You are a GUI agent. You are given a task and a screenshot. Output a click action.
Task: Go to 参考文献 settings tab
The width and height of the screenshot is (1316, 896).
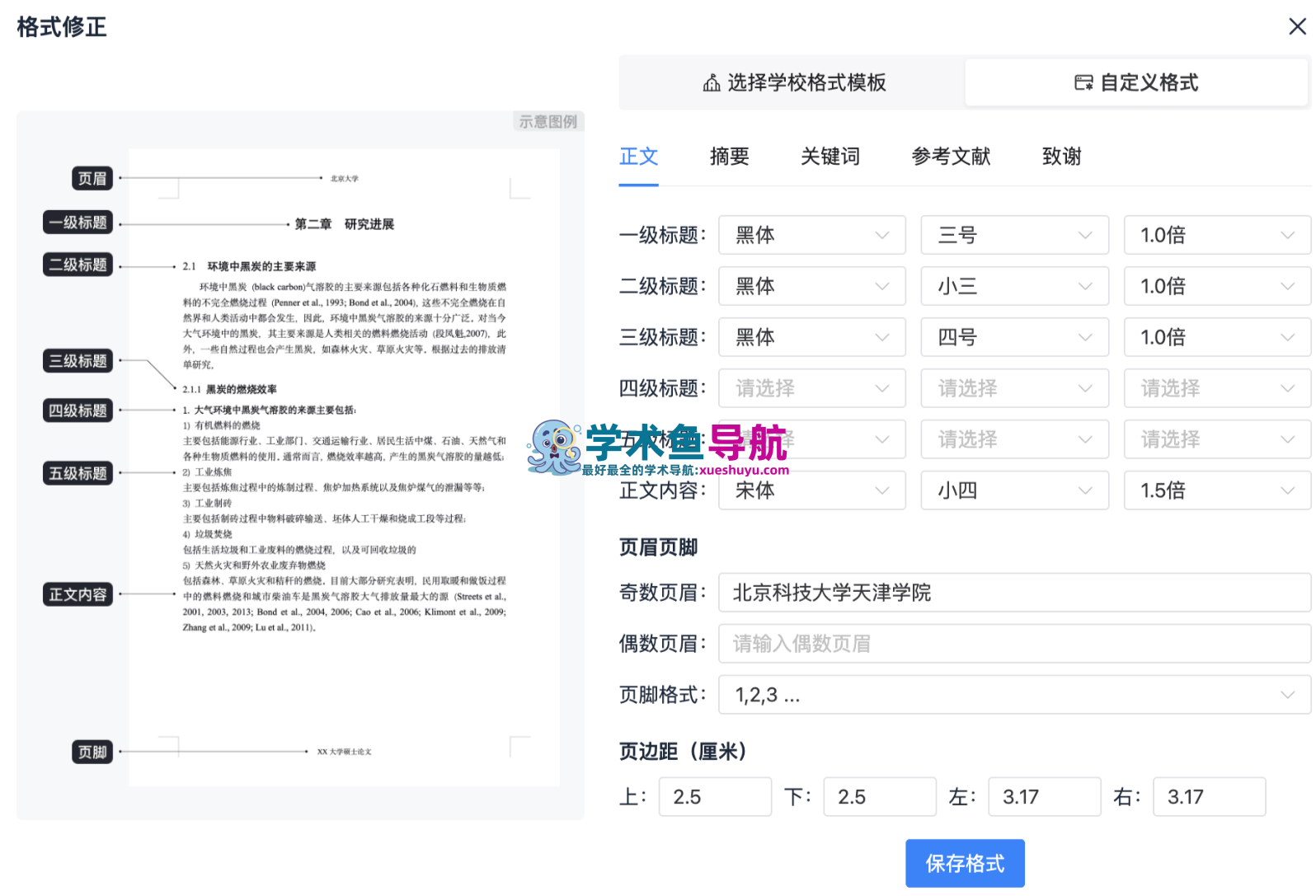[x=950, y=157]
